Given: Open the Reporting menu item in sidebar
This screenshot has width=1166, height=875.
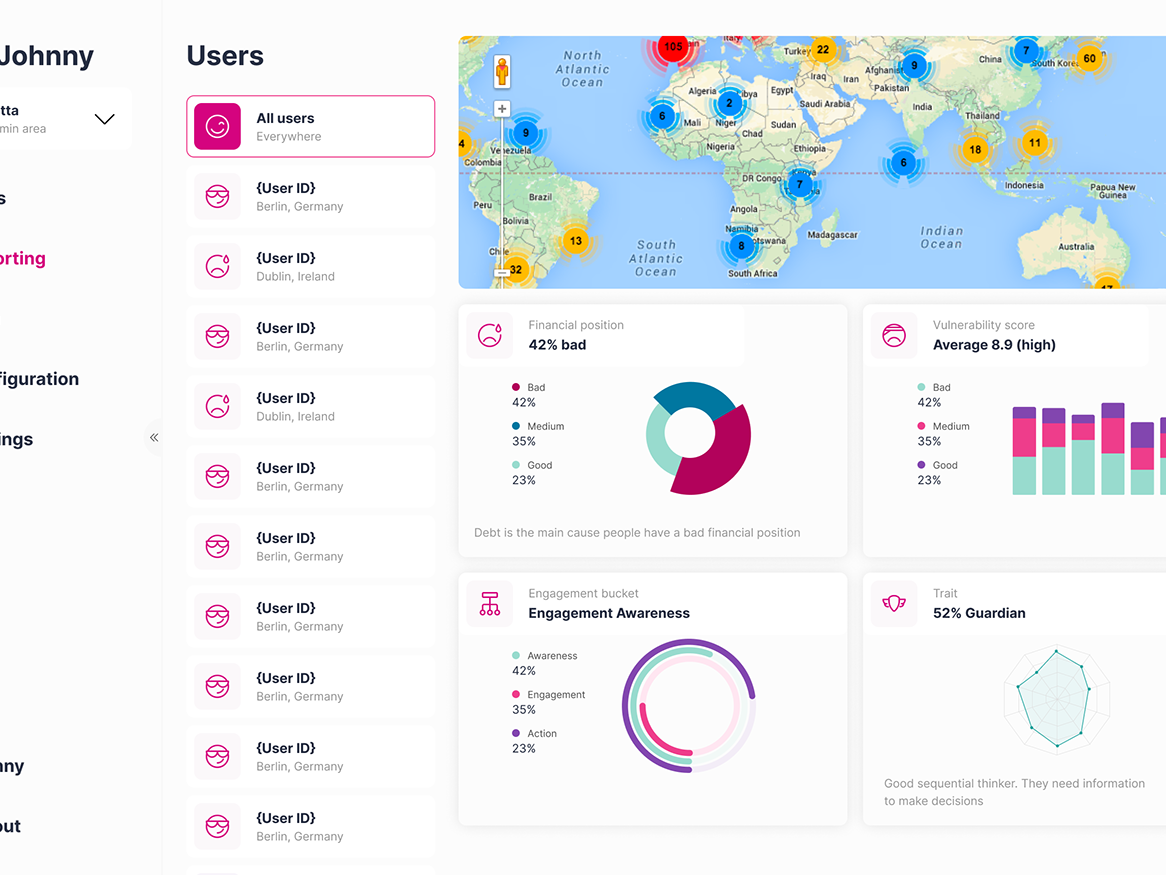Looking at the screenshot, I should point(22,259).
